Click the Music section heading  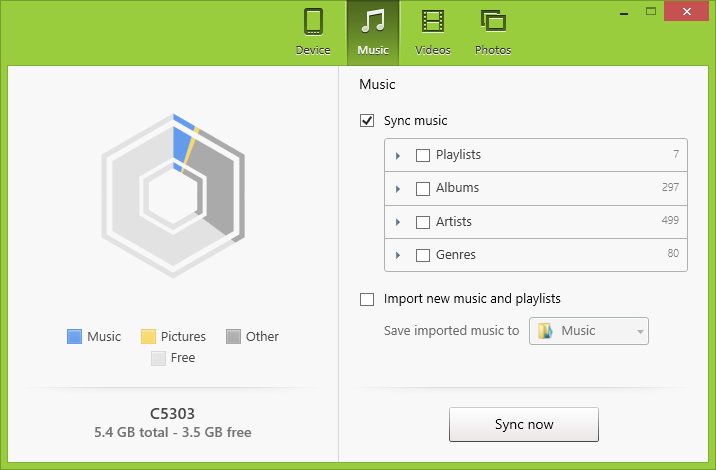pos(377,84)
